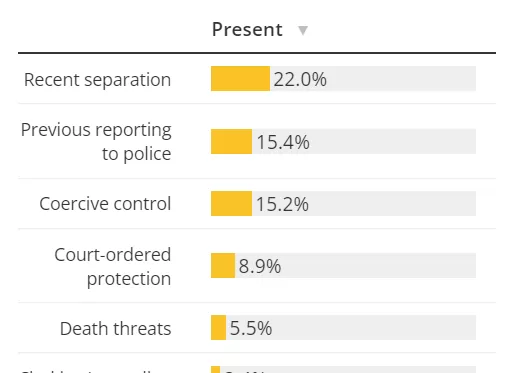
Task: Select the 15.2% value
Action: click(x=282, y=204)
